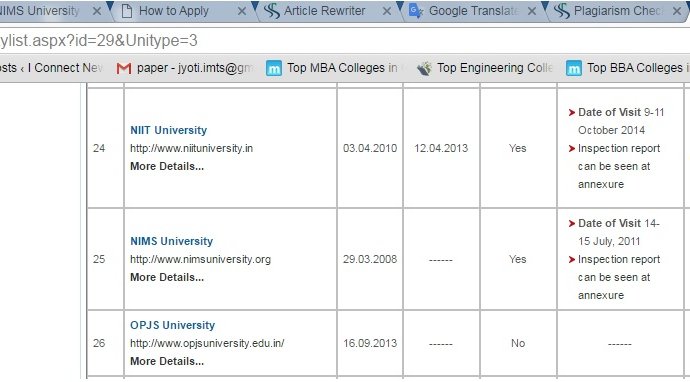Viewport: 690px width, 382px height.
Task: Click Date of Visit 9-11 October 2014
Action: click(621, 121)
